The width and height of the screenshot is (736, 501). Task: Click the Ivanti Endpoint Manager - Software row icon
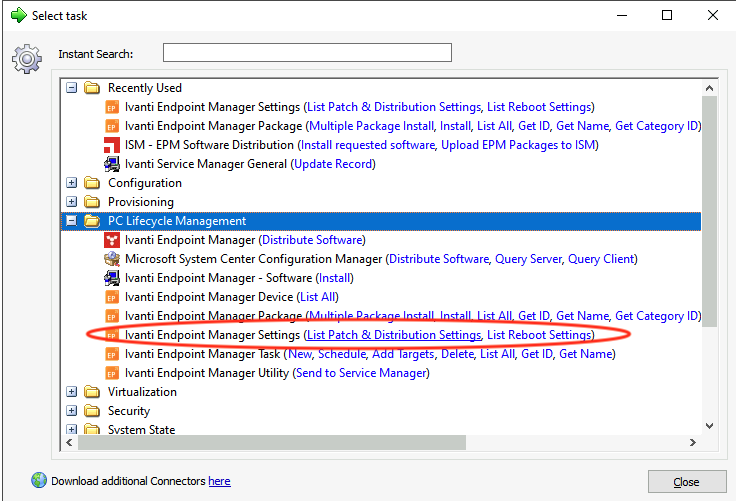pos(112,278)
